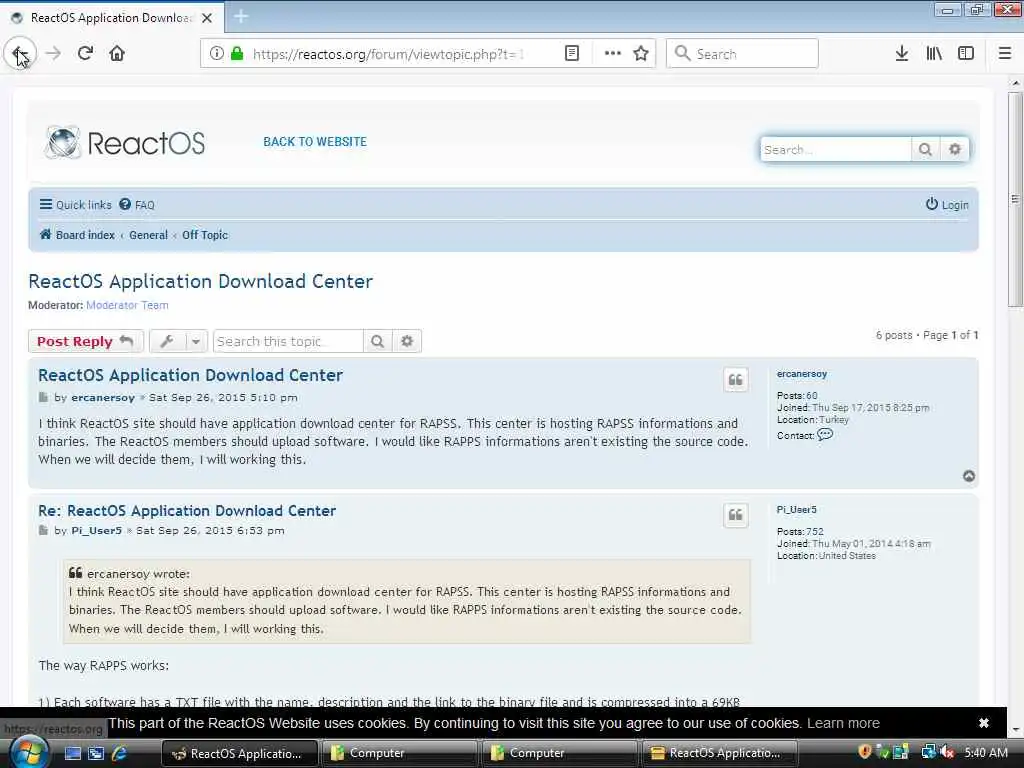The image size is (1024, 768).
Task: Click the Post Reply button
Action: [86, 341]
